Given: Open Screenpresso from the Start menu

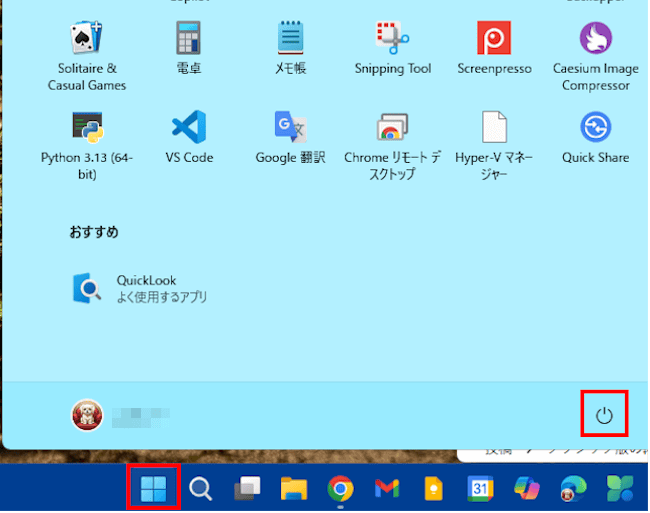Looking at the screenshot, I should click(494, 48).
